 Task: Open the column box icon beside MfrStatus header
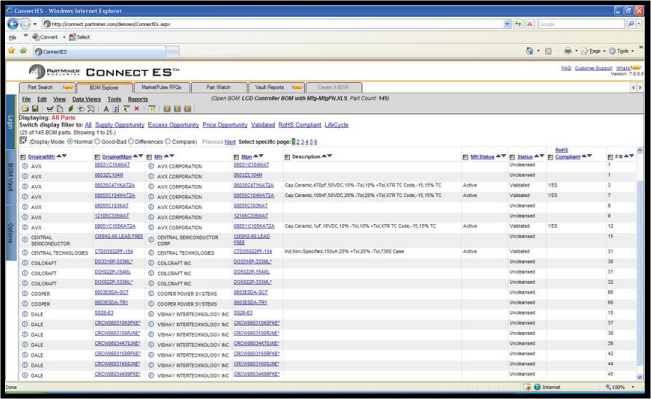(465, 157)
